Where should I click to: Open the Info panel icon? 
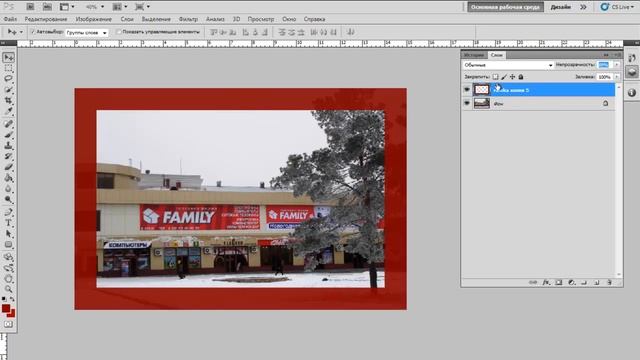[x=632, y=93]
